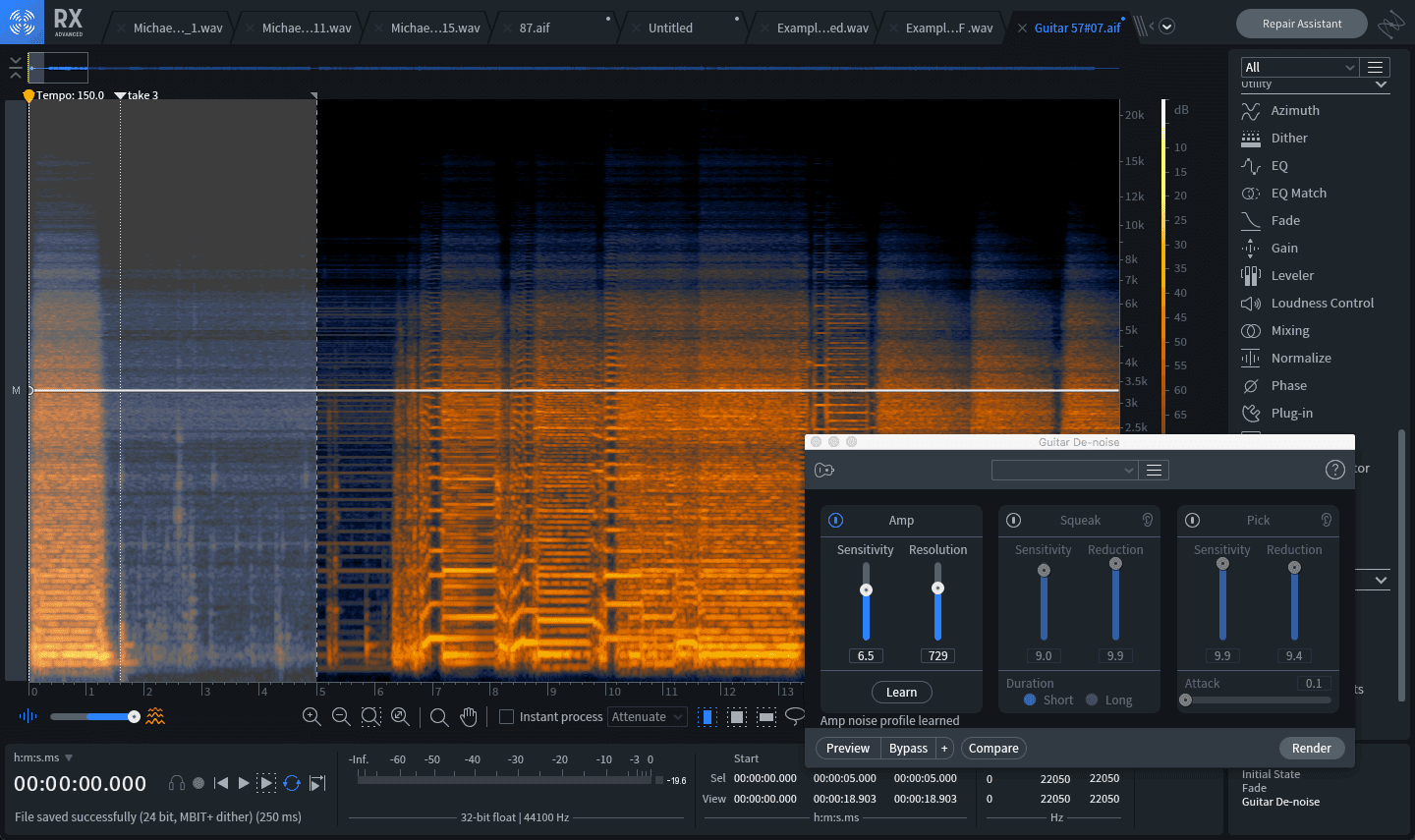Toggle the Squeak output-only ear icon

click(1147, 521)
